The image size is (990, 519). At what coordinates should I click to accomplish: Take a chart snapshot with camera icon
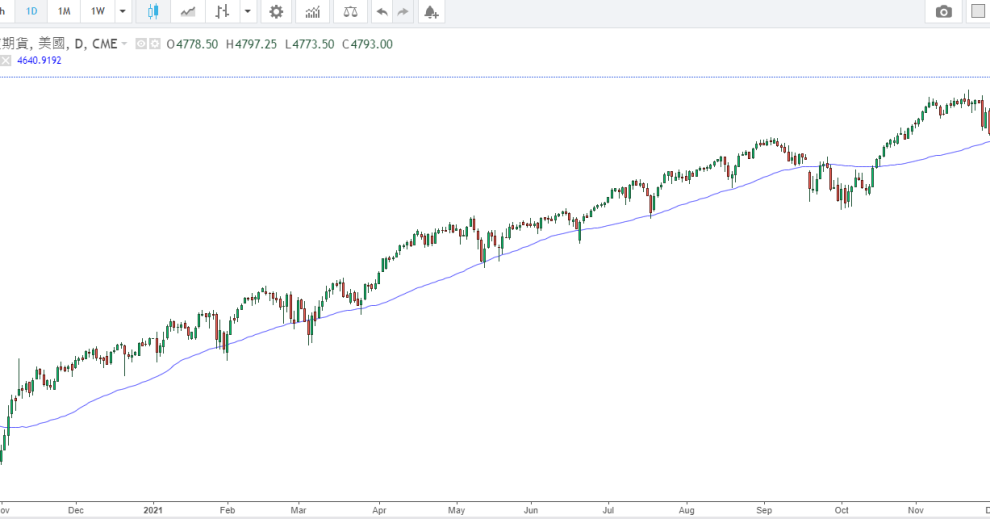tap(943, 12)
